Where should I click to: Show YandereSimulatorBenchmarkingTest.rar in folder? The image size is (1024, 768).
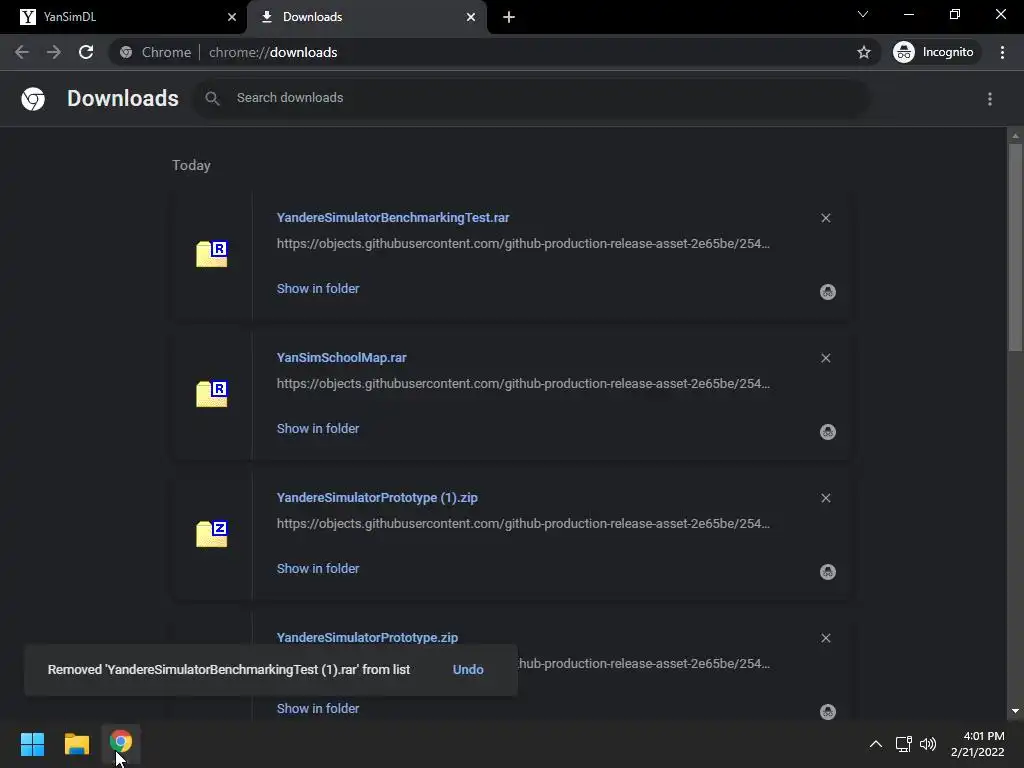tap(317, 289)
